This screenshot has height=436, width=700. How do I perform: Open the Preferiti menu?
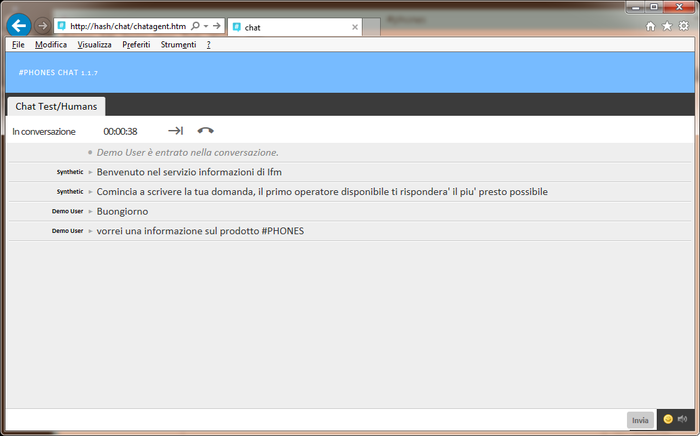[136, 45]
